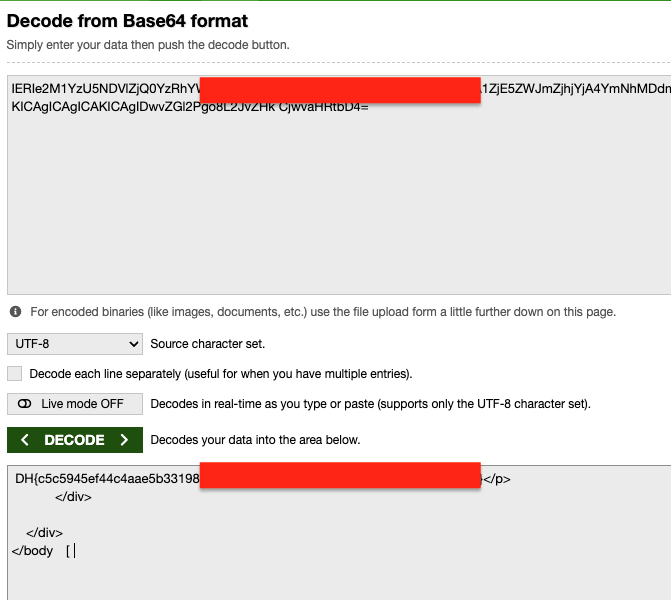Click the right chevron on DECODE button
This screenshot has height=600, width=671.
(x=124, y=440)
